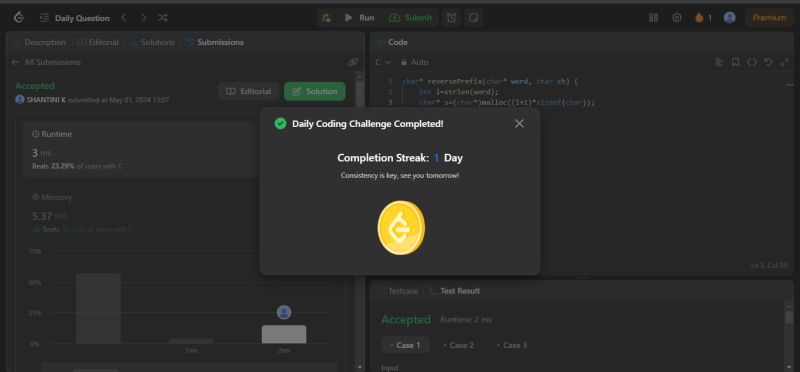
Task: Open the notes icon in top toolbar
Action: tap(473, 18)
